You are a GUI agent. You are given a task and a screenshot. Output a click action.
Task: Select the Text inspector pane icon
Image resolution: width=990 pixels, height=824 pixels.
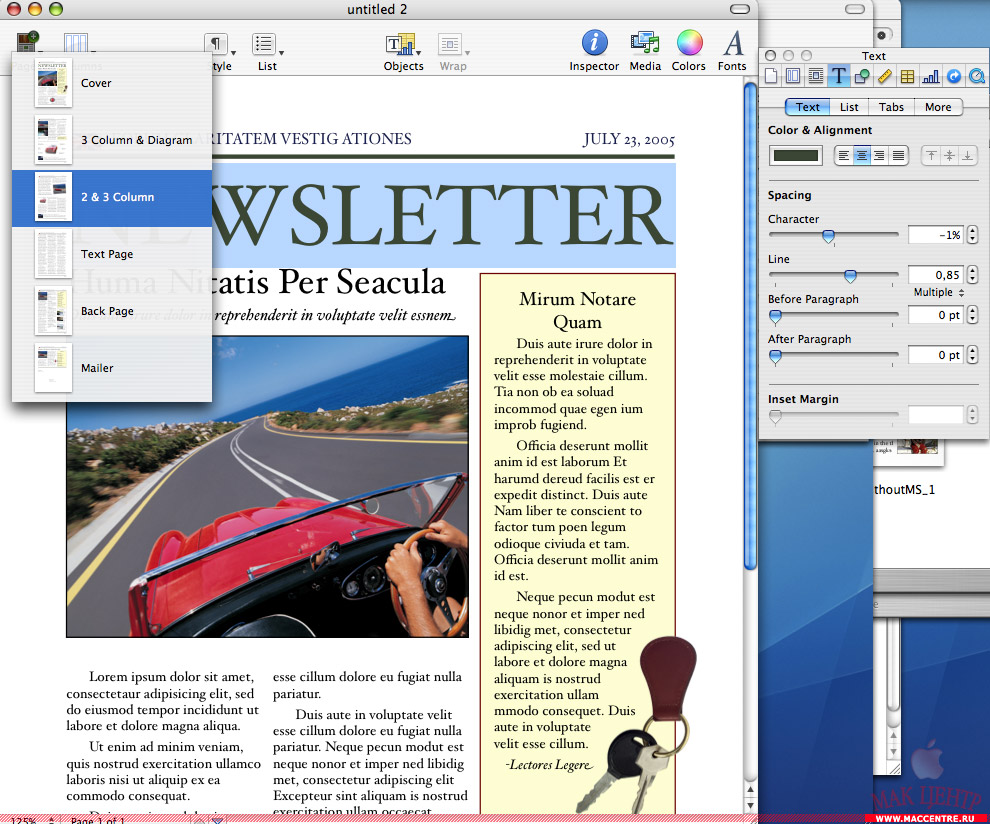(x=838, y=76)
